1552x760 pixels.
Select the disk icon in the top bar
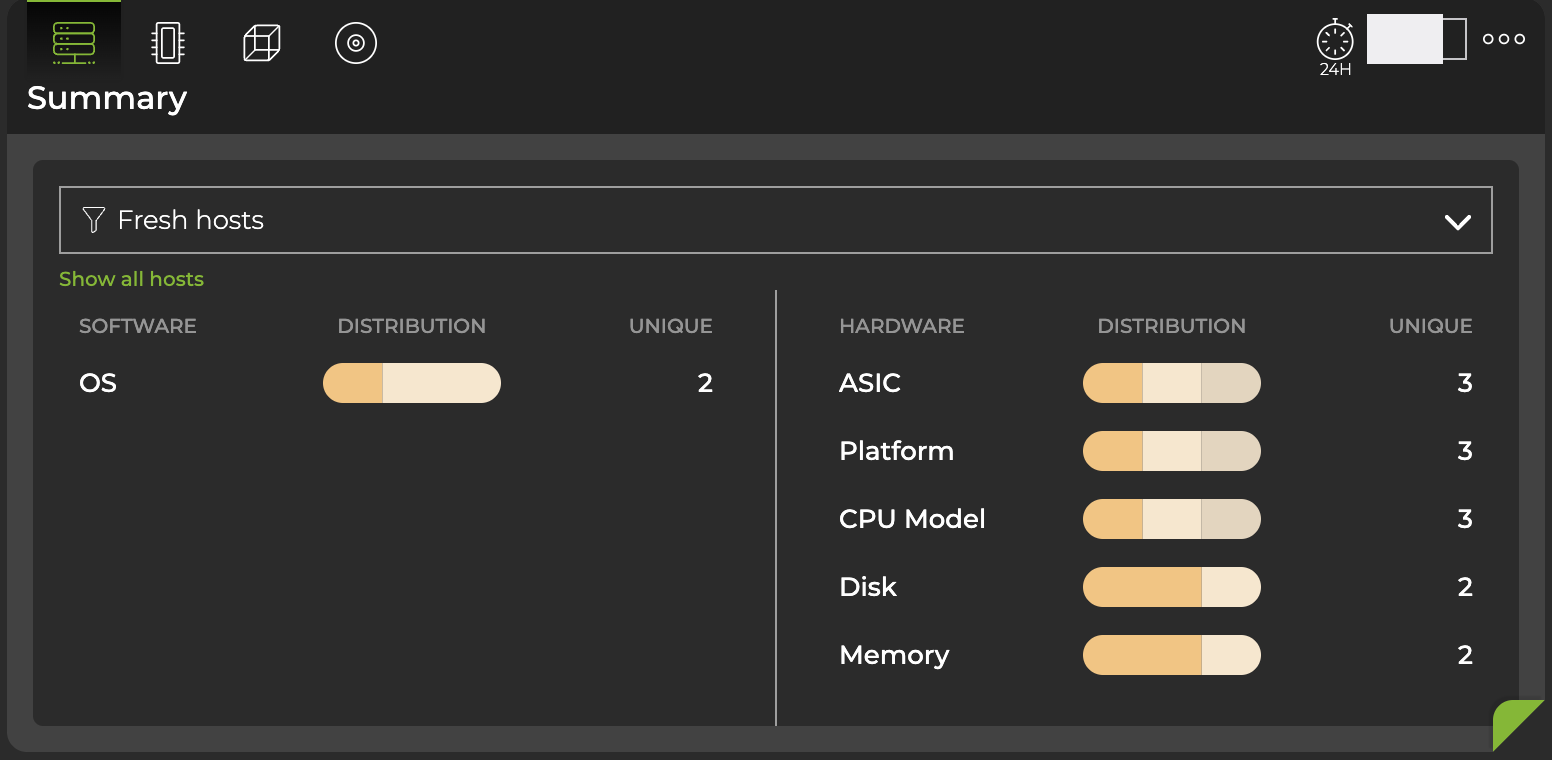[355, 42]
